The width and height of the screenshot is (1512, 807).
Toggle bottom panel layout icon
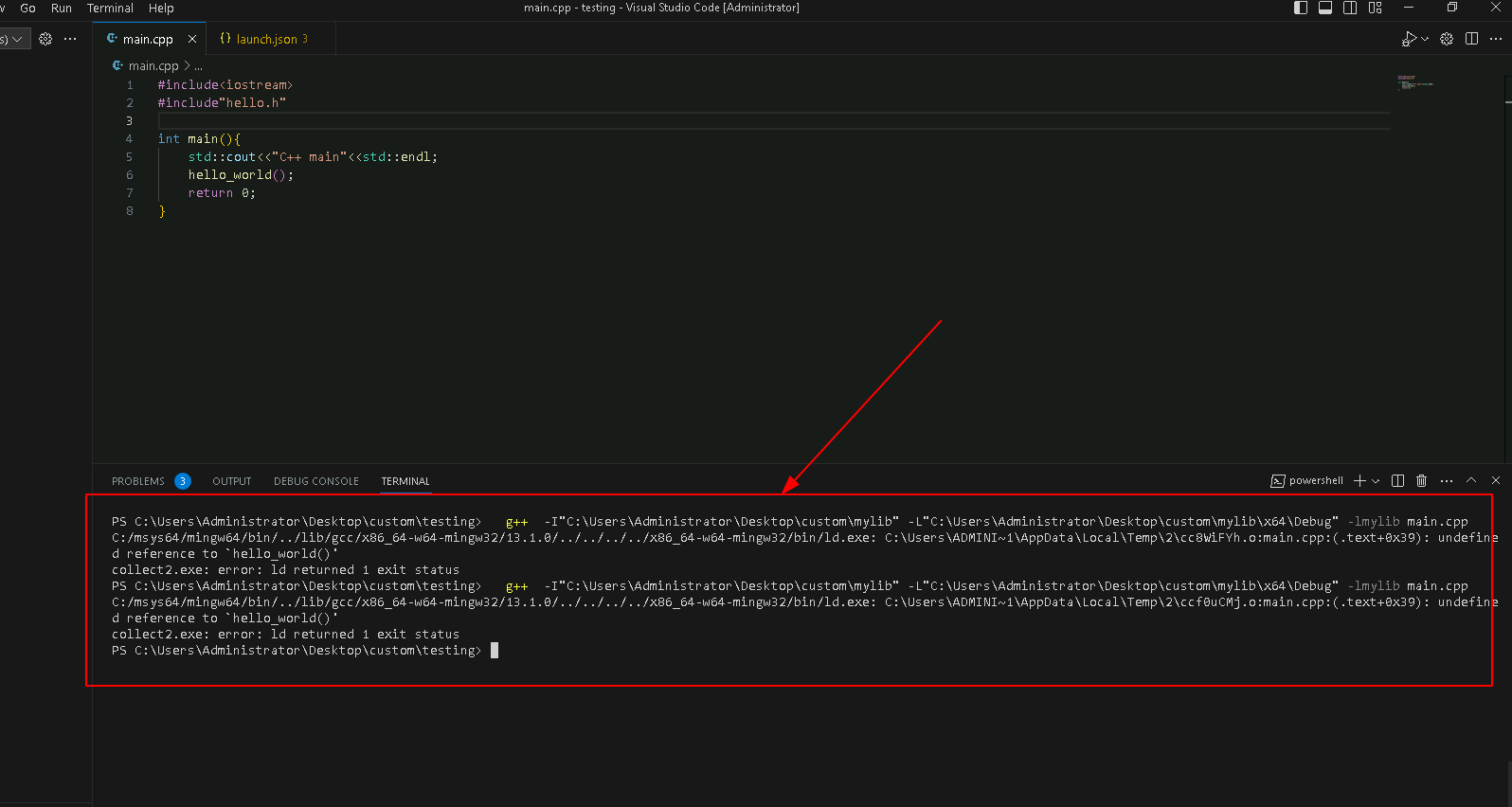1325,8
